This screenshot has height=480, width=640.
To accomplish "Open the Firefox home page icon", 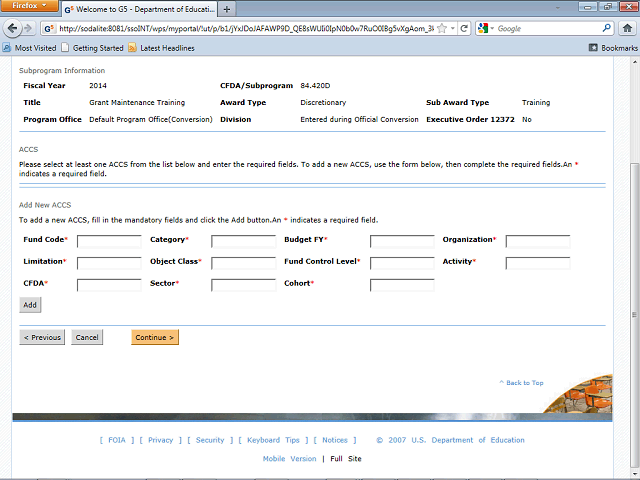I will 627,28.
